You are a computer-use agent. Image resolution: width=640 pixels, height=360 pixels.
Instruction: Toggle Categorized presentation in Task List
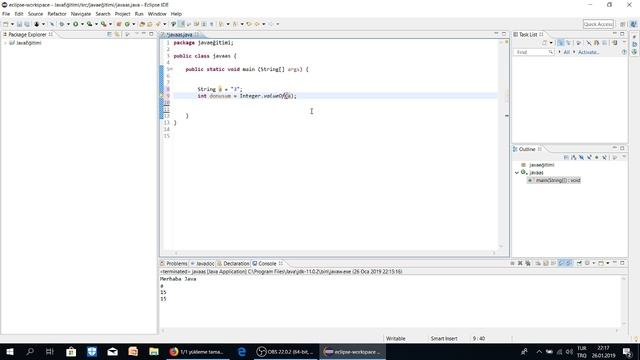(x=560, y=42)
